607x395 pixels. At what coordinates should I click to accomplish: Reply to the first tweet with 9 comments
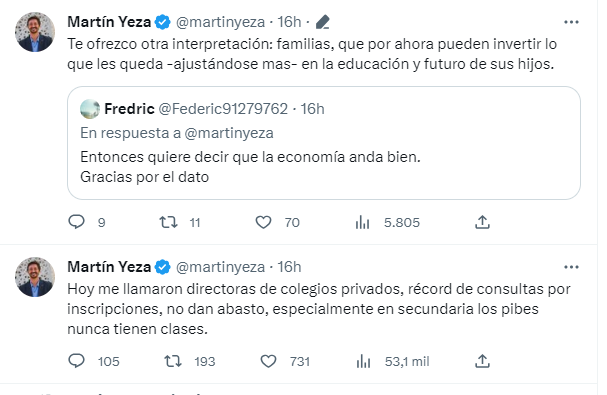click(x=76, y=222)
